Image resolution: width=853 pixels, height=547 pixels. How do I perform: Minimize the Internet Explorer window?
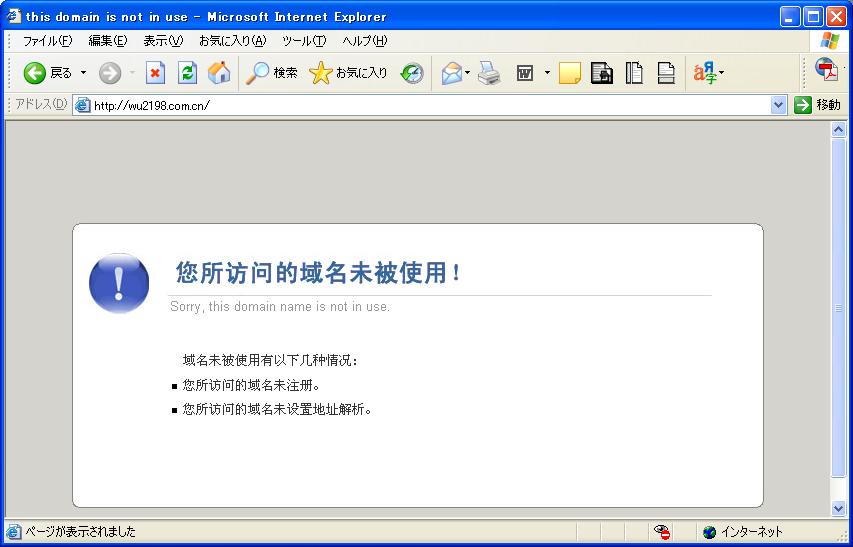click(x=790, y=16)
